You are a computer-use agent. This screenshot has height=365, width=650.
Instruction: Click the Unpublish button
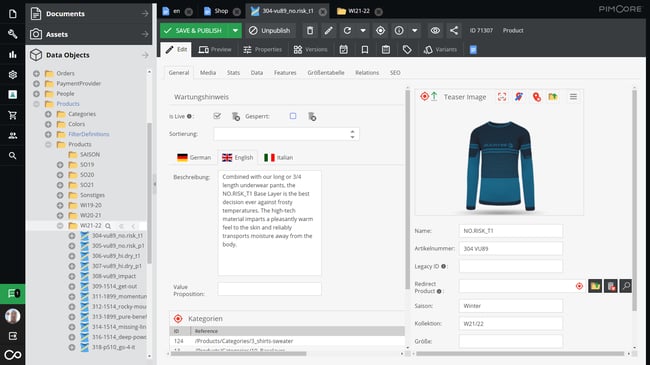tap(269, 31)
